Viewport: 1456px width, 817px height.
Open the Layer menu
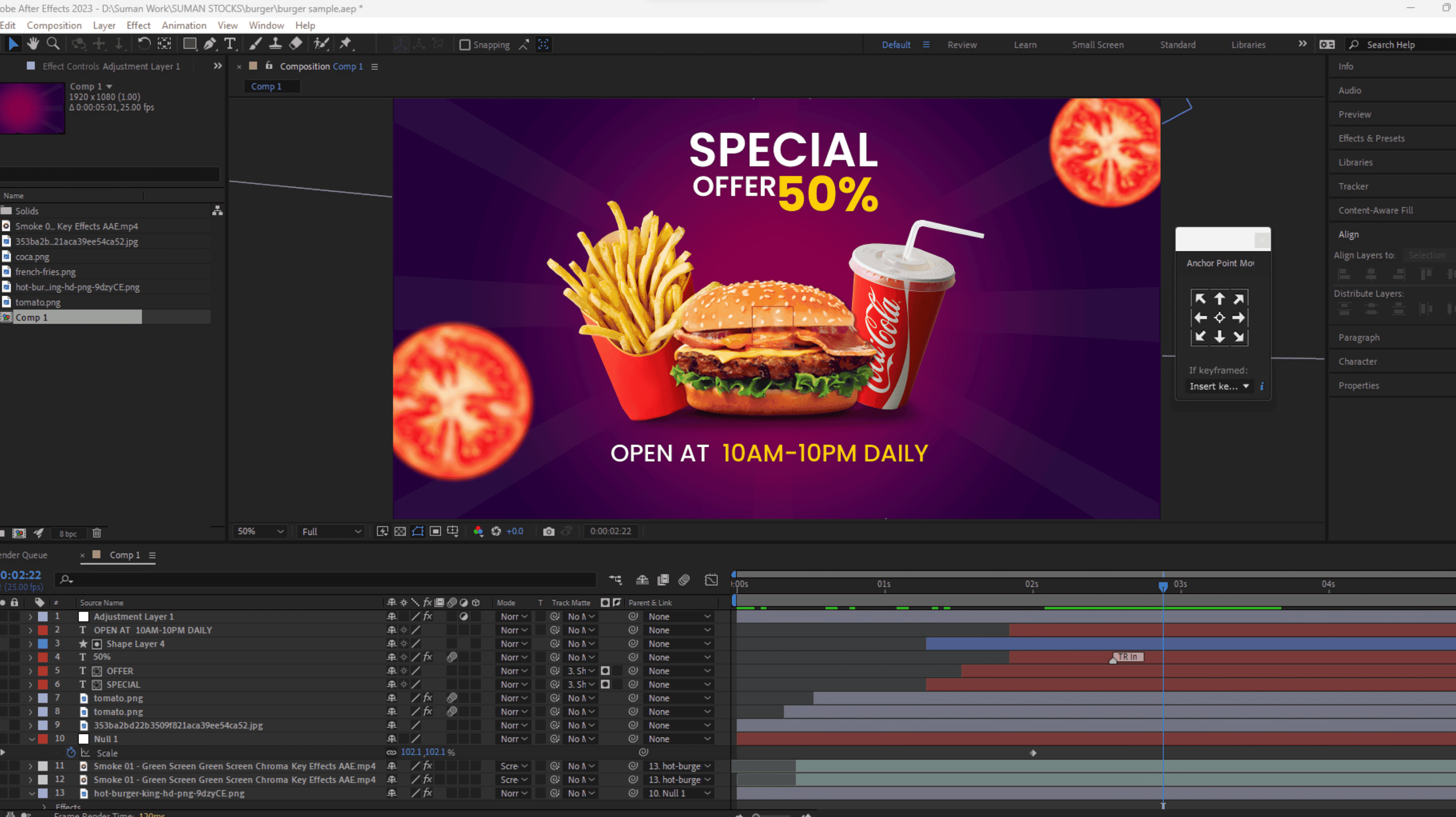pyautogui.click(x=104, y=25)
